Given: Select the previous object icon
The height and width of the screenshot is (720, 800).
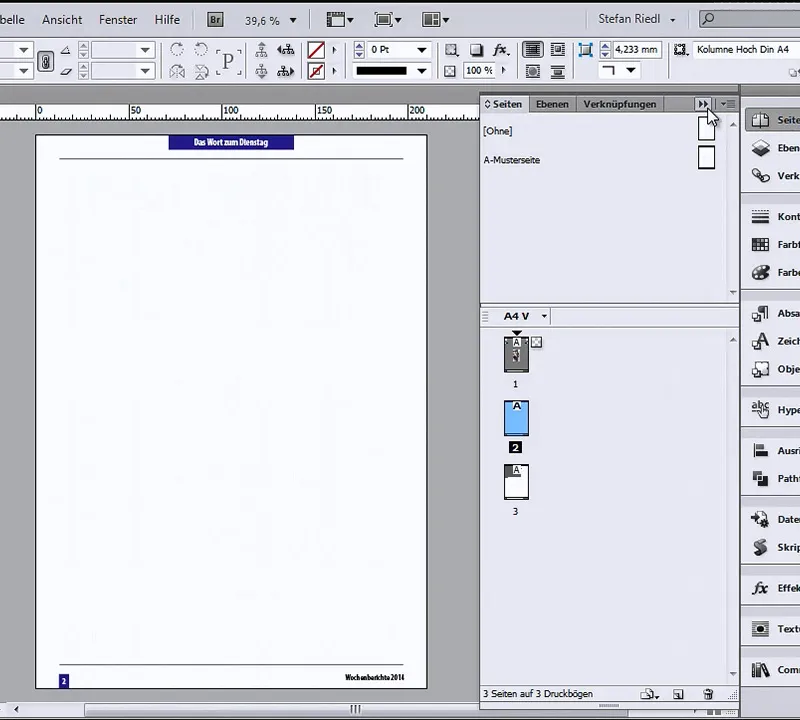Looking at the screenshot, I should point(286,49).
